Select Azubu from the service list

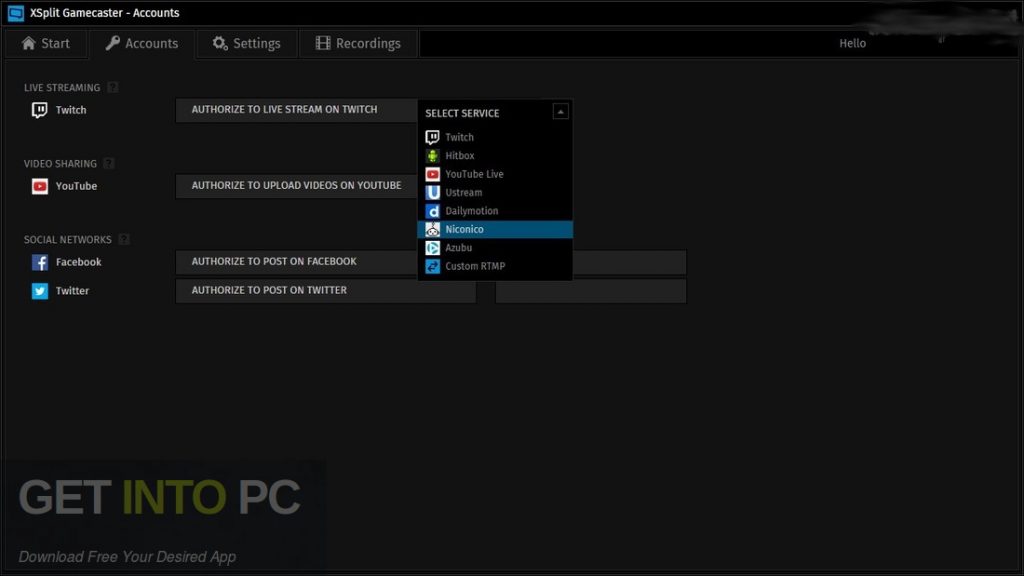click(x=495, y=248)
